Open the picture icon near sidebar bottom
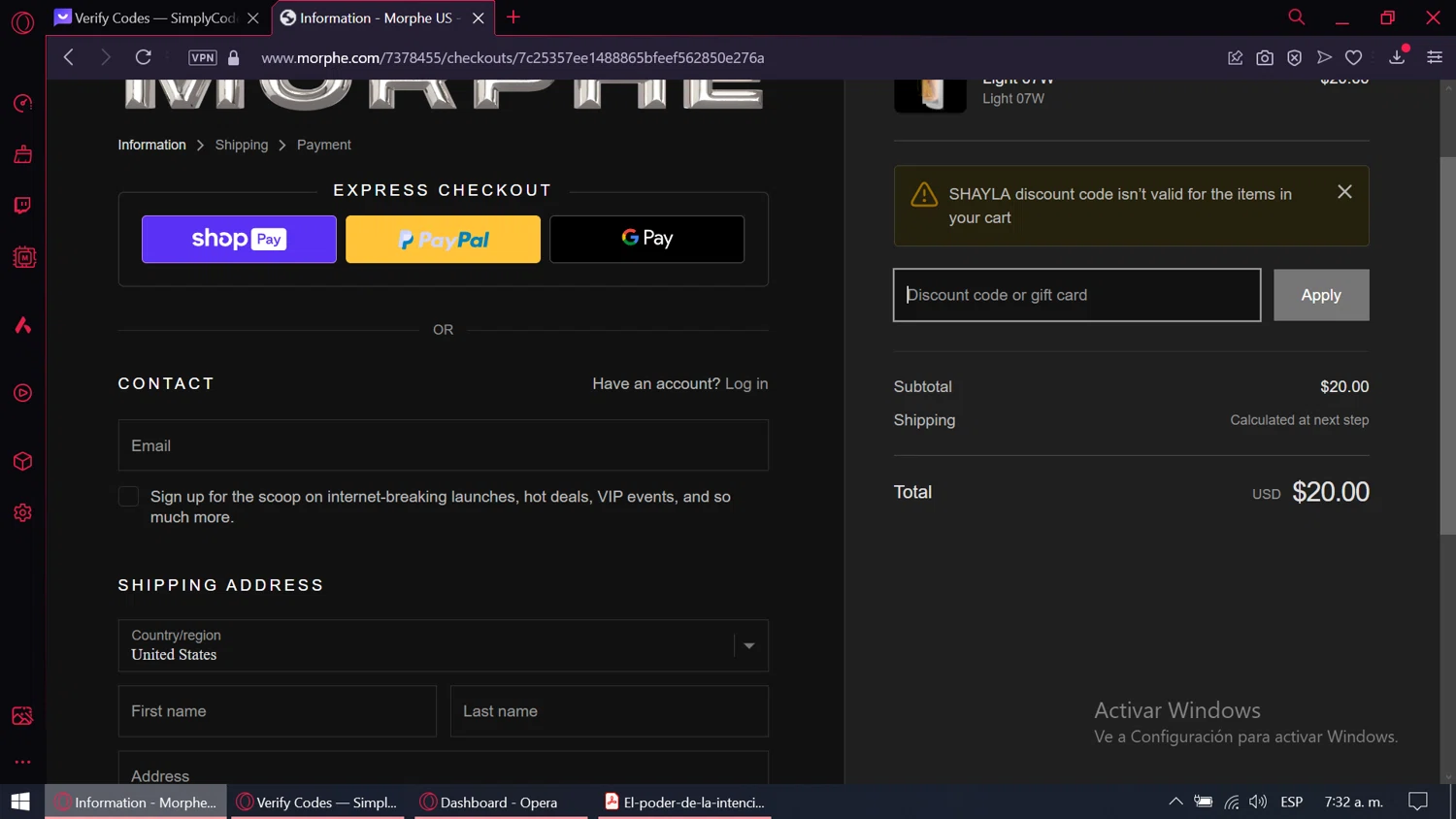 pos(22,716)
